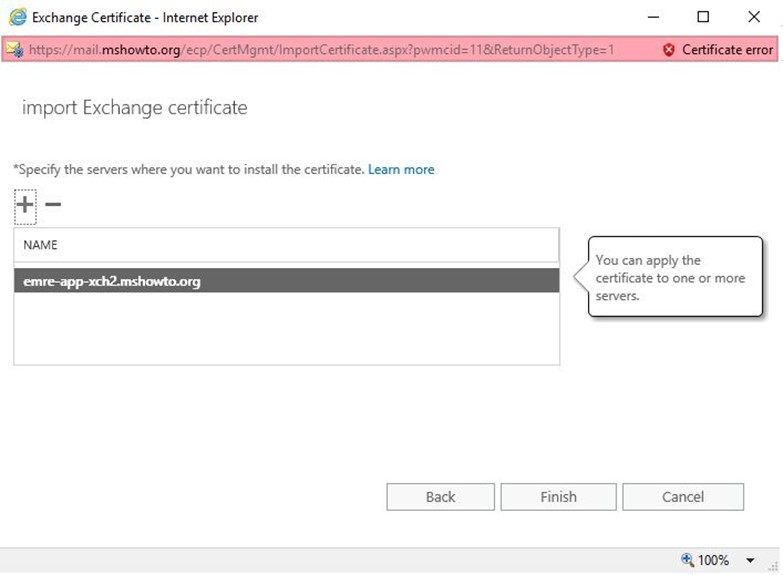The image size is (783, 575).
Task: Open the zoom level dropdown arrow
Action: (750, 561)
